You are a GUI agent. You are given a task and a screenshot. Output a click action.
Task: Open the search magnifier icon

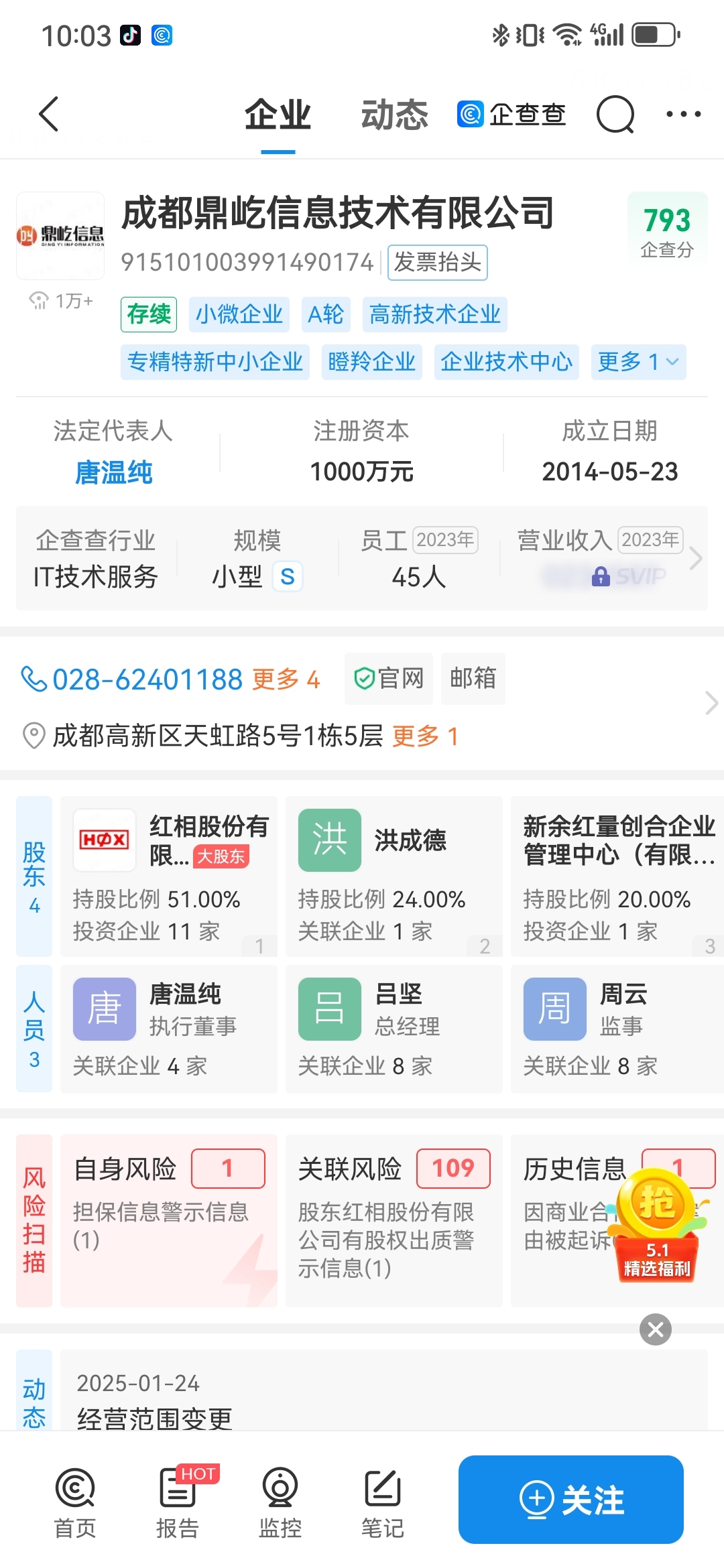click(615, 115)
